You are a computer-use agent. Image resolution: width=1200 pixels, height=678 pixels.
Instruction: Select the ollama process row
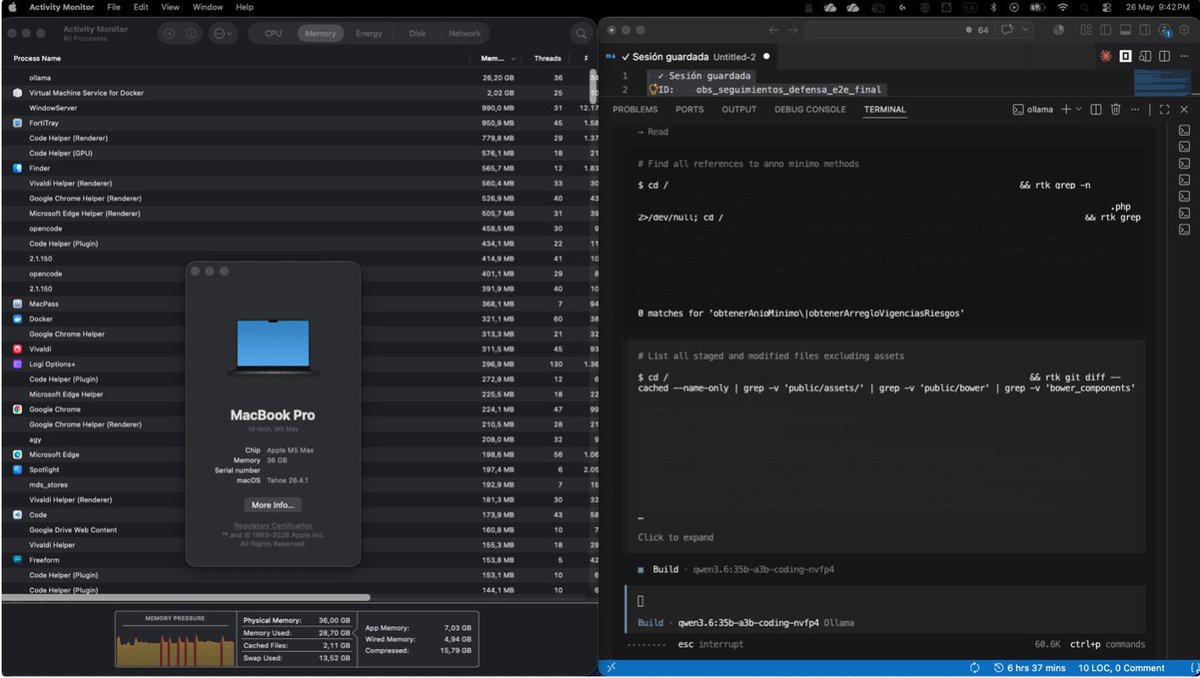click(300, 77)
